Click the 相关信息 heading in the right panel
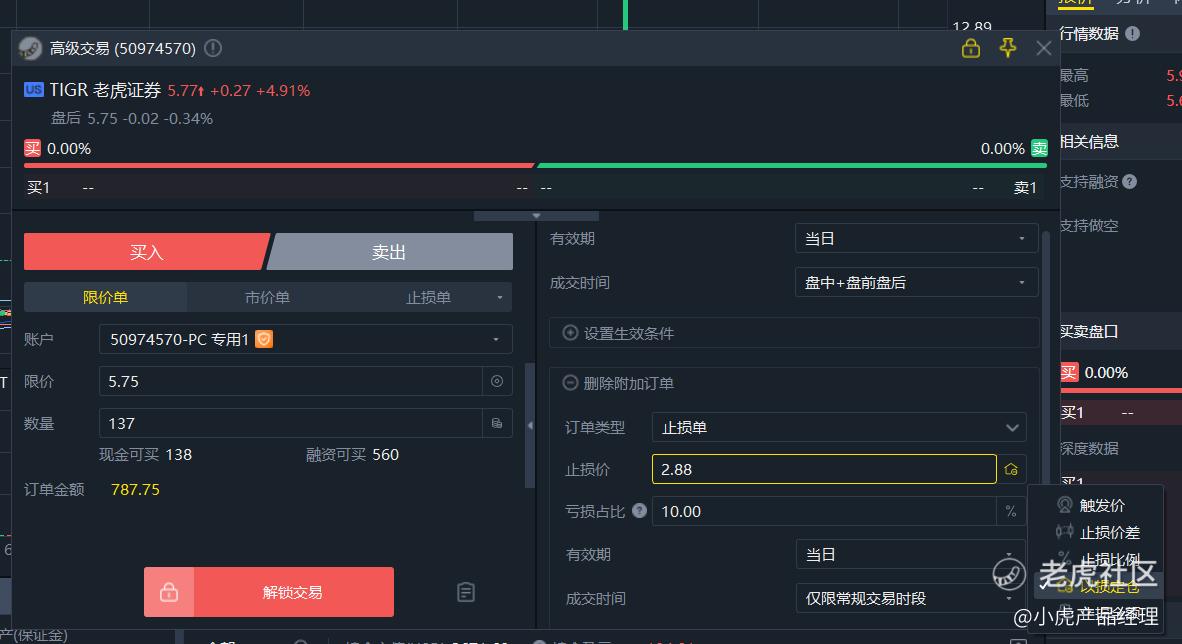Viewport: 1182px width, 644px height. coord(1089,141)
